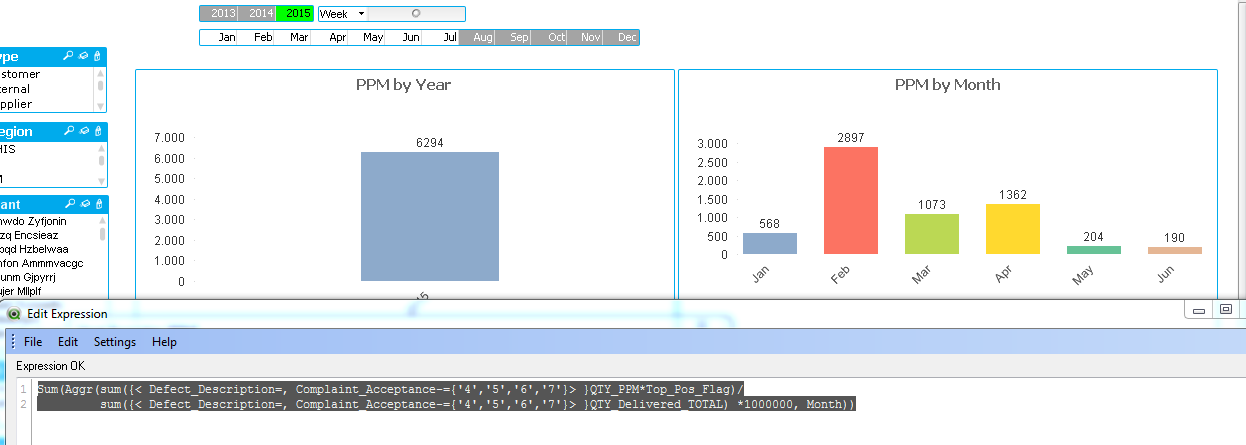Image resolution: width=1246 pixels, height=445 pixels.
Task: Search in the Type list box
Action: coord(70,57)
